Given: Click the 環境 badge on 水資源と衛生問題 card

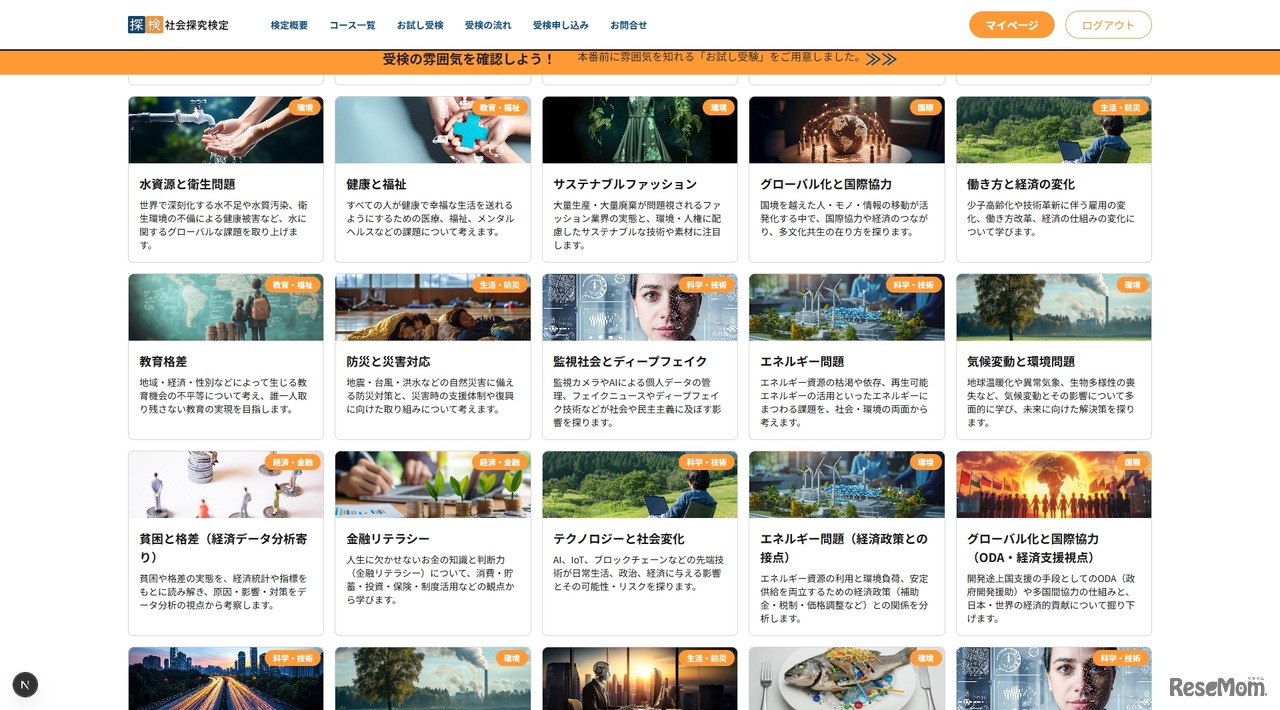Looking at the screenshot, I should pyautogui.click(x=305, y=107).
